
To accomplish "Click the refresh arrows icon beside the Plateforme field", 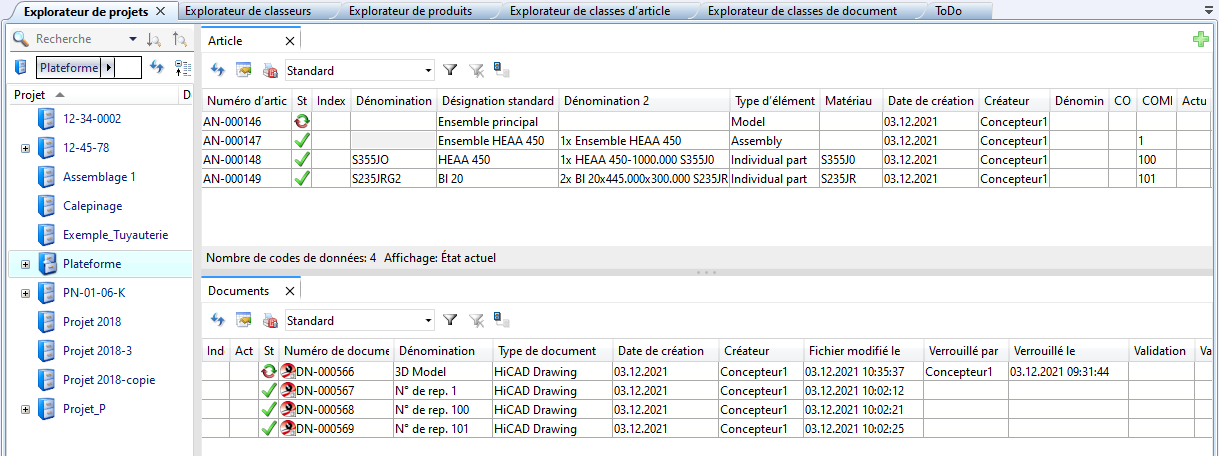I will click(x=157, y=67).
